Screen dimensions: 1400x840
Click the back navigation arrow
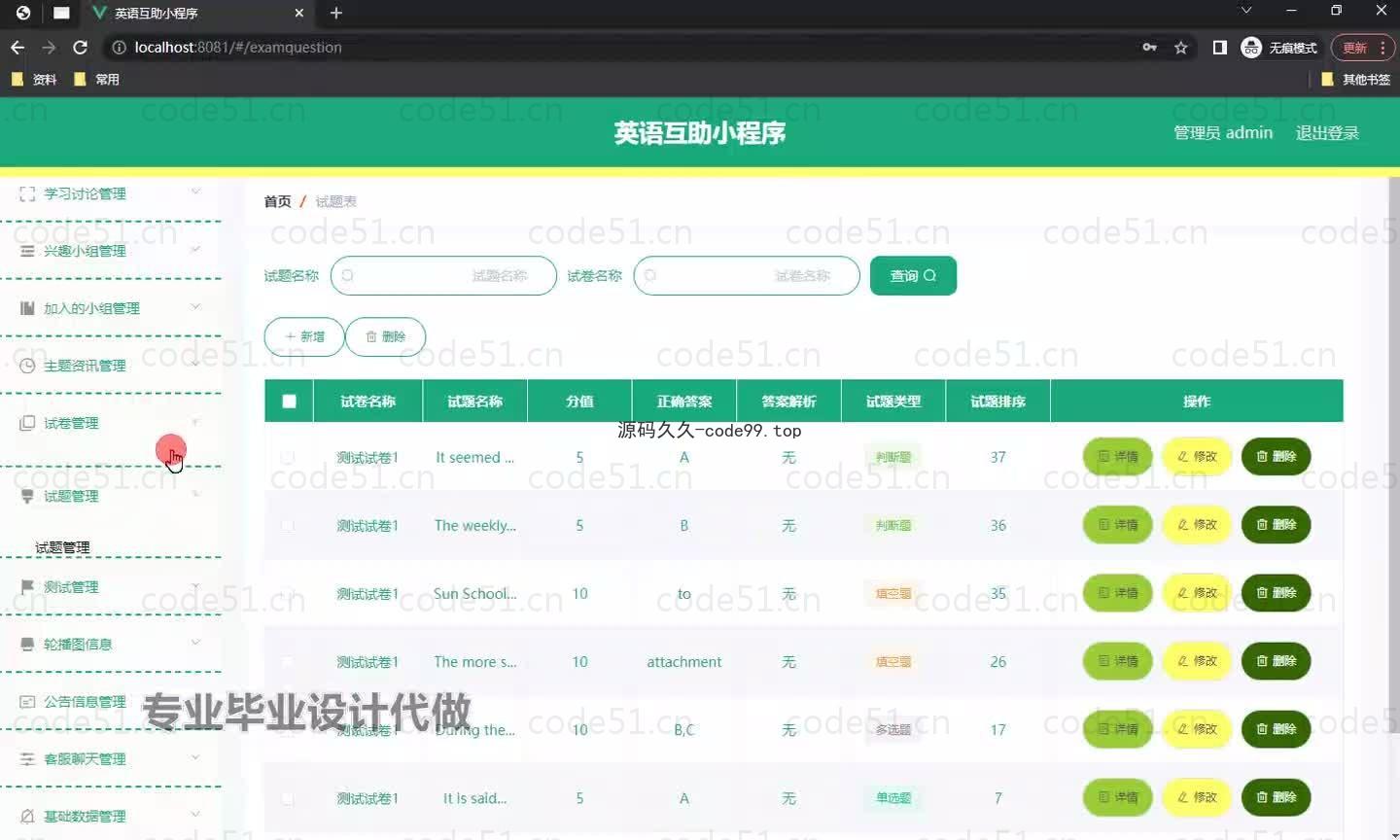[17, 47]
